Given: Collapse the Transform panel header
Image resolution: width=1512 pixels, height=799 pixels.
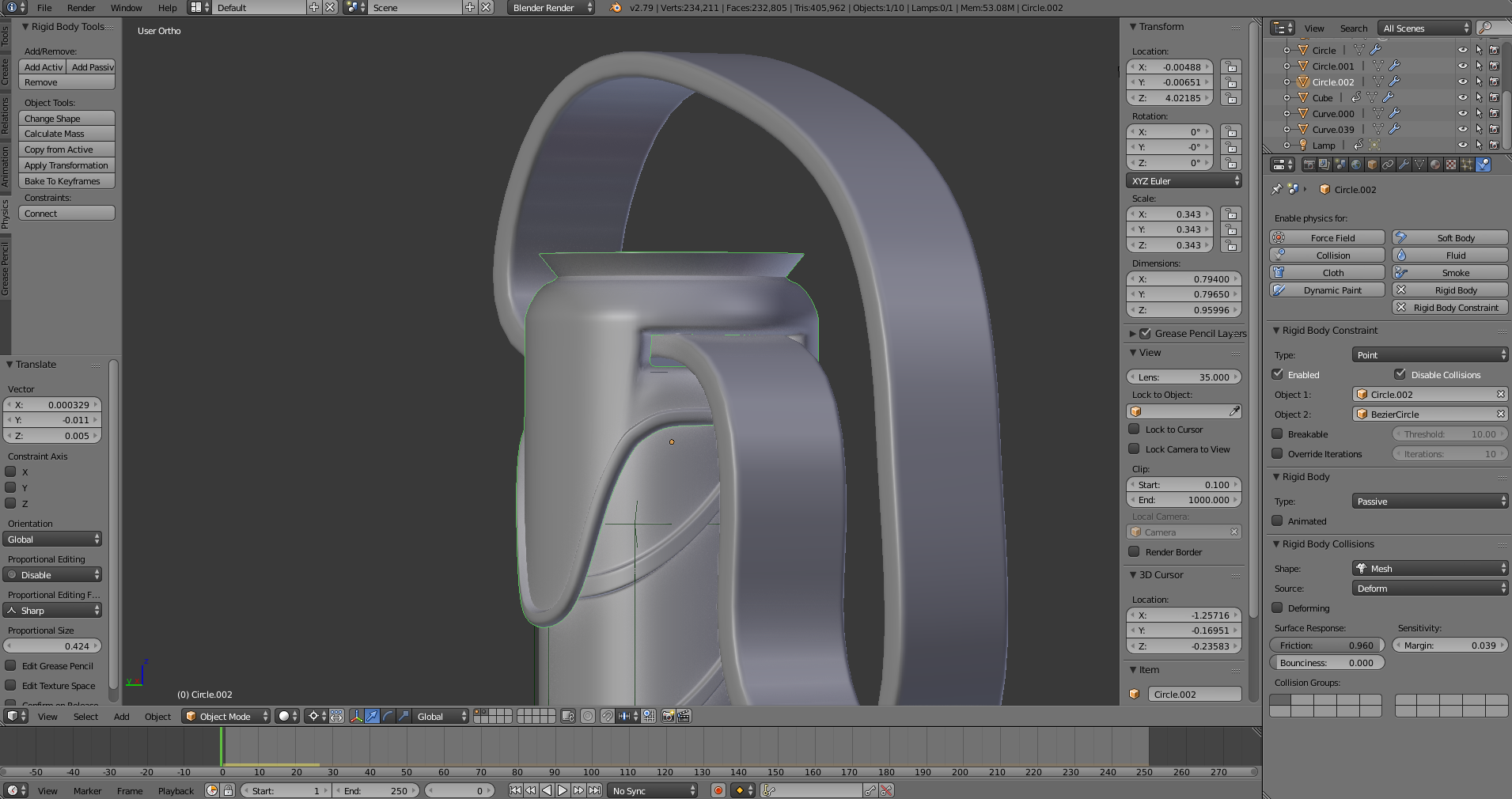Looking at the screenshot, I should tap(1161, 27).
